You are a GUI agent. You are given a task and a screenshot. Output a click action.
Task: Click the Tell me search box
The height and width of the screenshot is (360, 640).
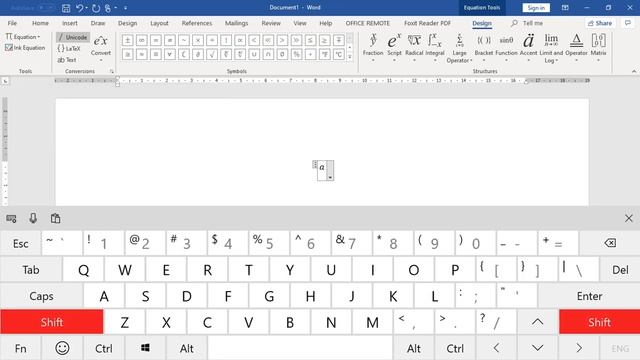coord(527,23)
